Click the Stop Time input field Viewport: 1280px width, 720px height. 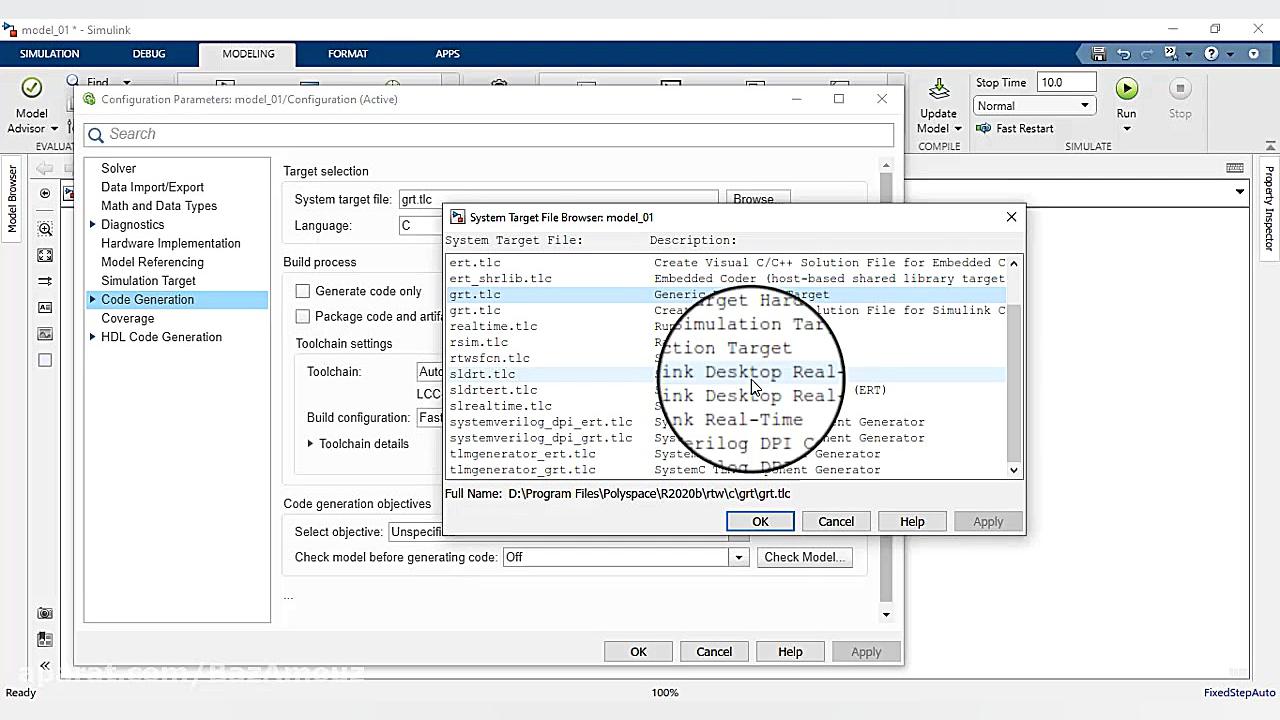pyautogui.click(x=1066, y=83)
